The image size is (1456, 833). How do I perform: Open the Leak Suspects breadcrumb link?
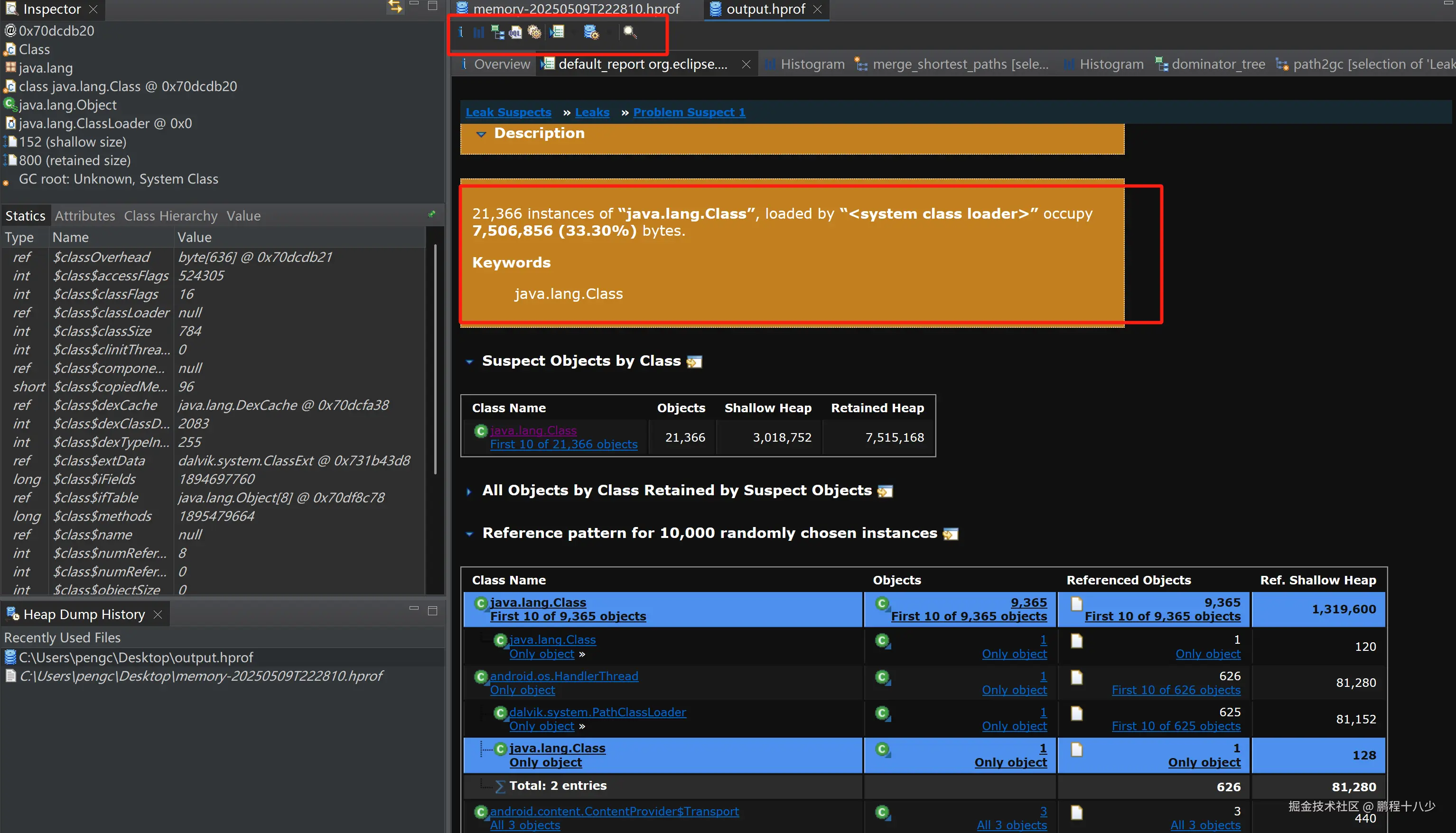[x=508, y=112]
